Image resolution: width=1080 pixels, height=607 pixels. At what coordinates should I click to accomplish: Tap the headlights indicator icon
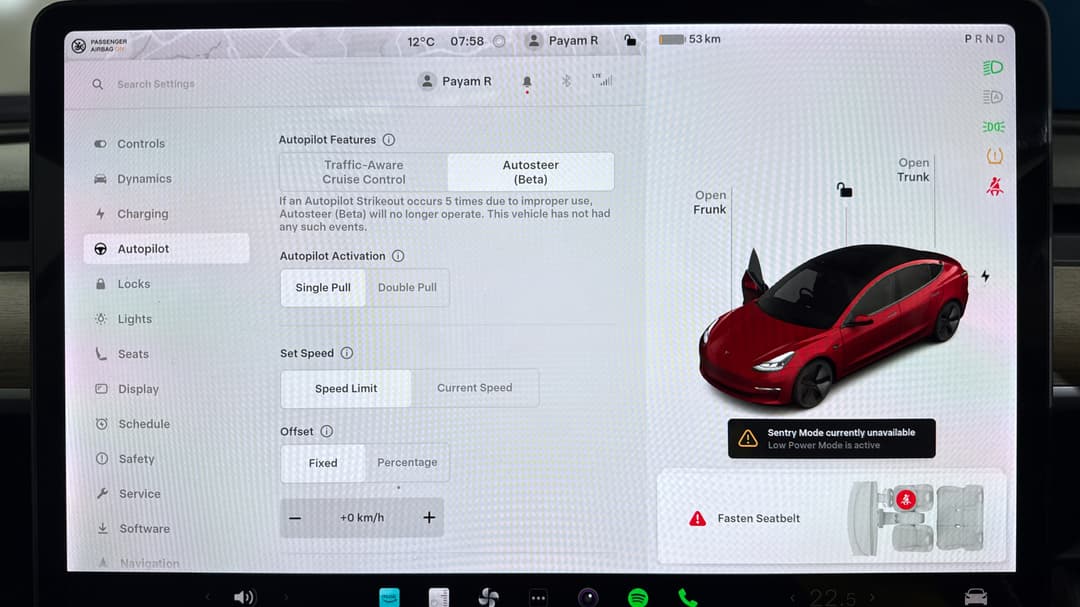coord(993,68)
